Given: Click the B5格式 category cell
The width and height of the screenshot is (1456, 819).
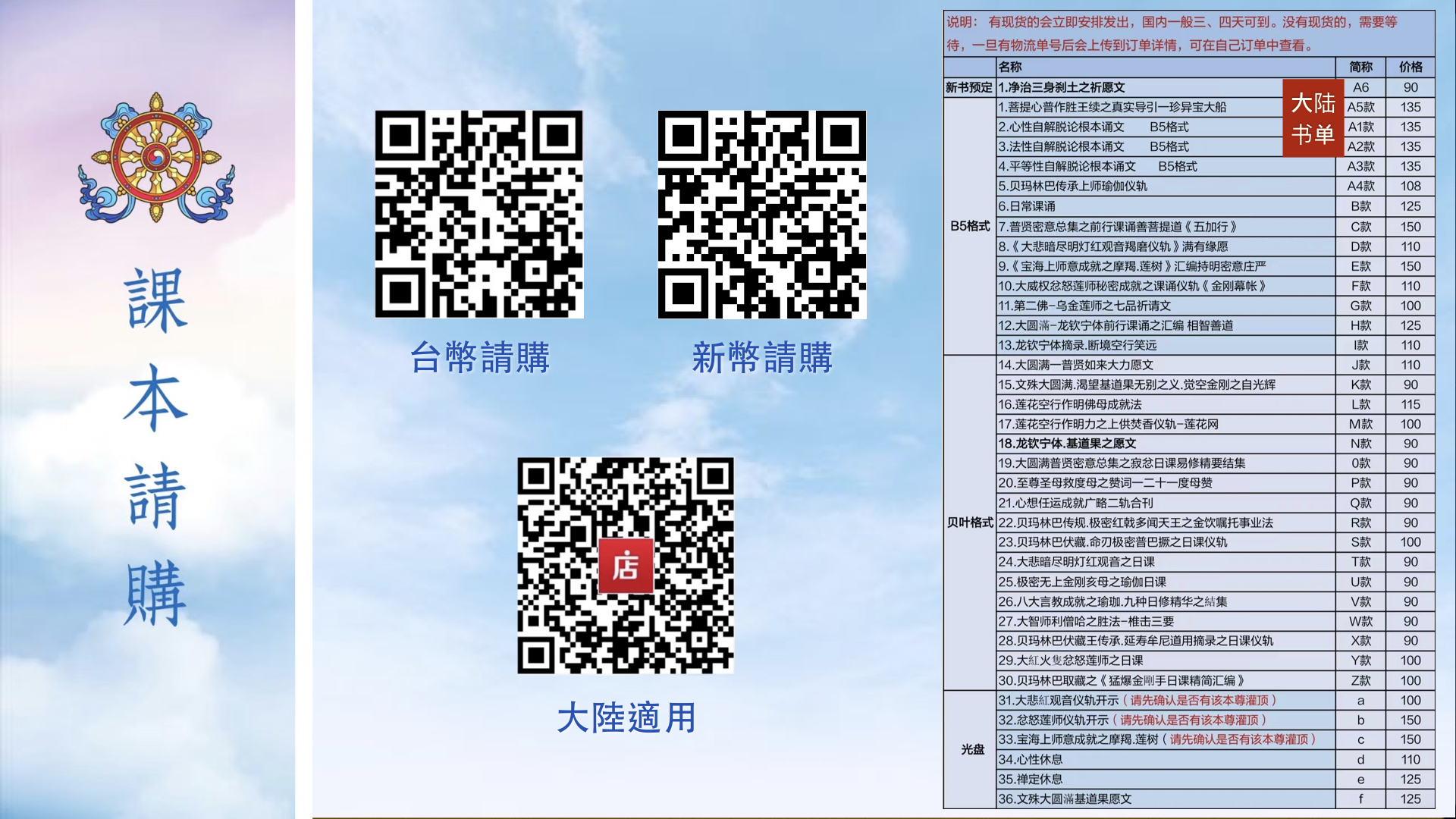Looking at the screenshot, I should [970, 226].
